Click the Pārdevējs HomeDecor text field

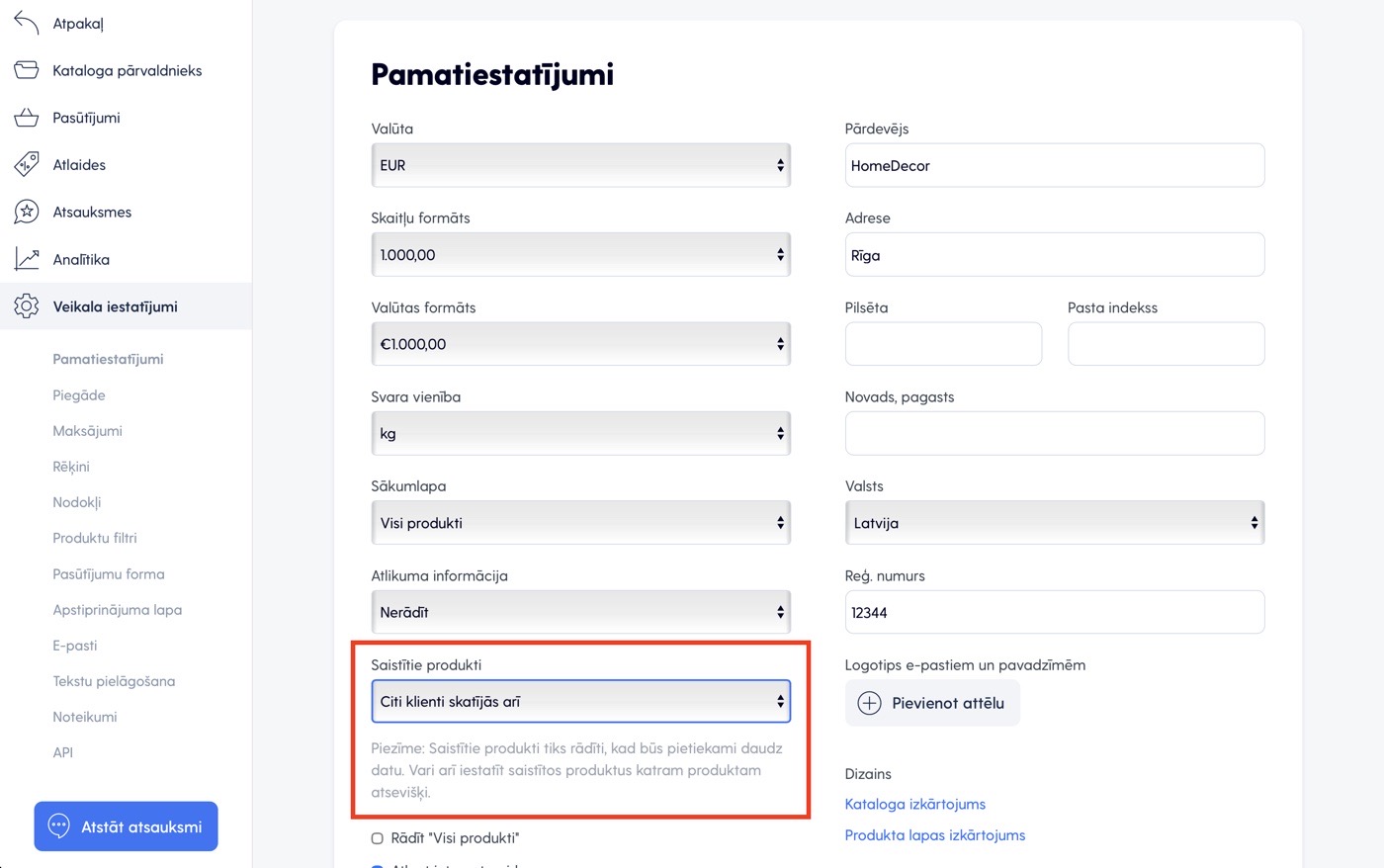point(1054,166)
